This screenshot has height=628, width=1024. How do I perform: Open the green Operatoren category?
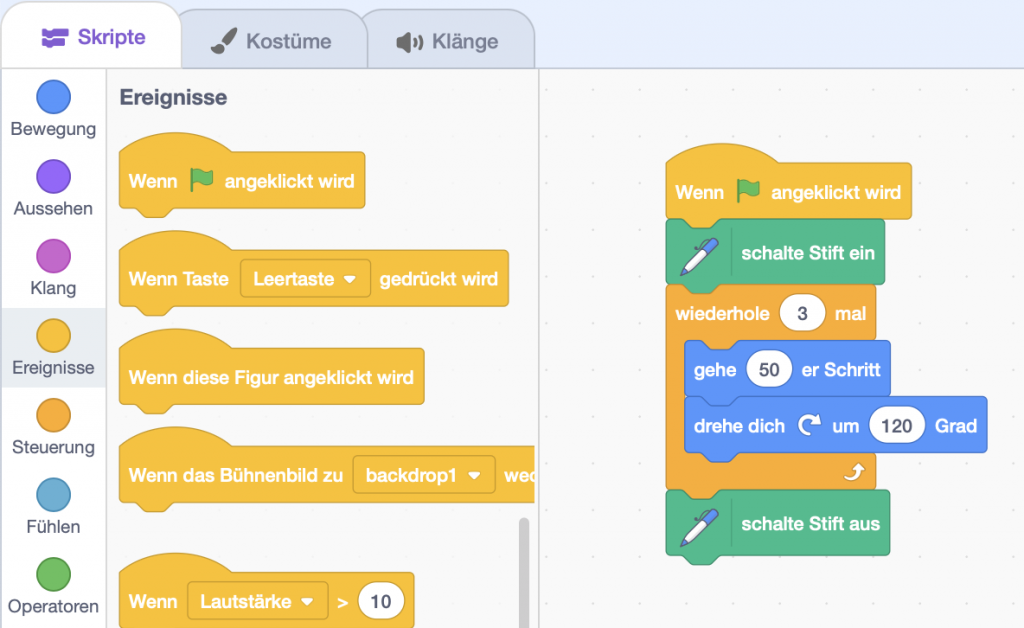point(53,575)
